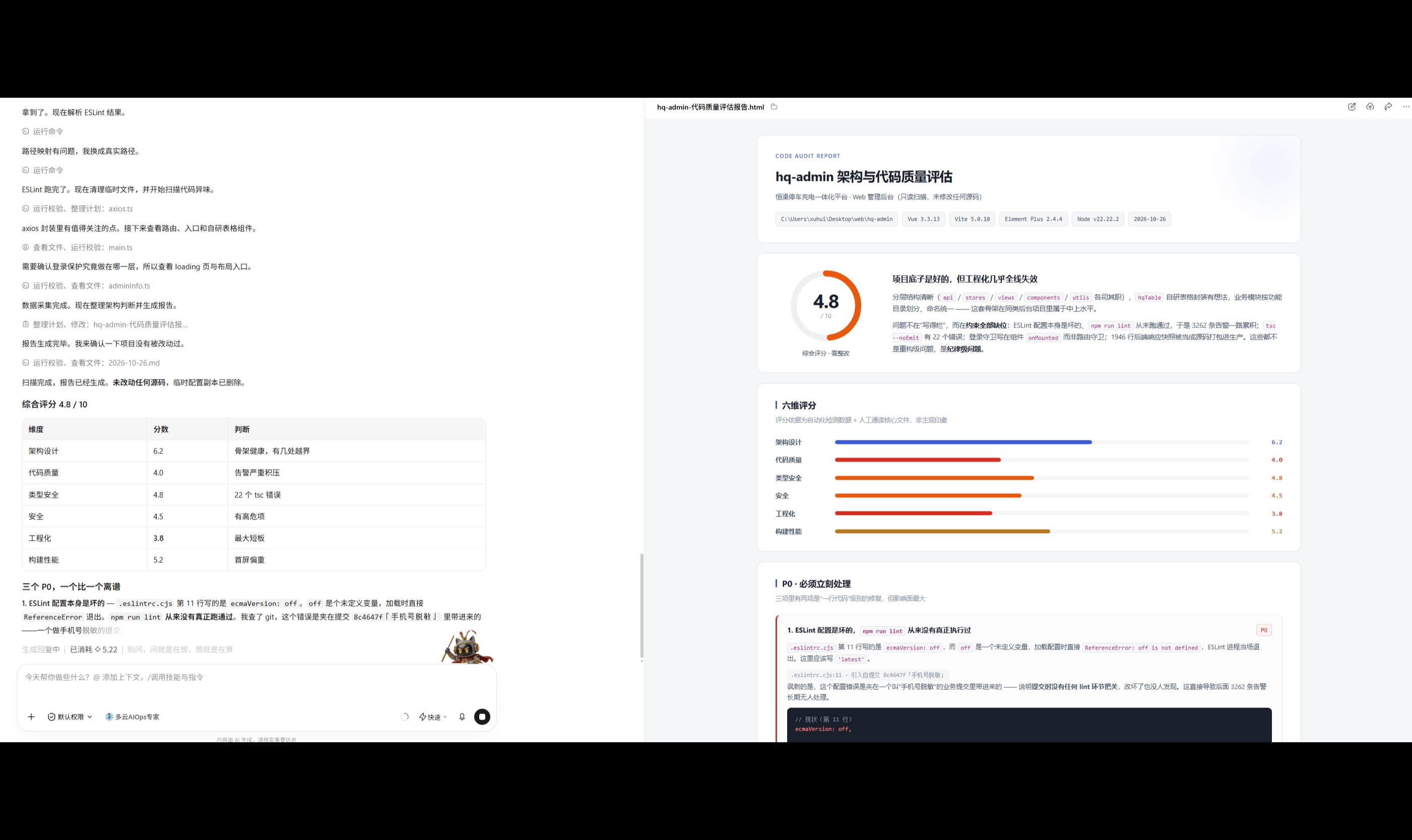This screenshot has height=840, width=1412.
Task: Click the loading spinner beside the speed selector
Action: click(405, 717)
